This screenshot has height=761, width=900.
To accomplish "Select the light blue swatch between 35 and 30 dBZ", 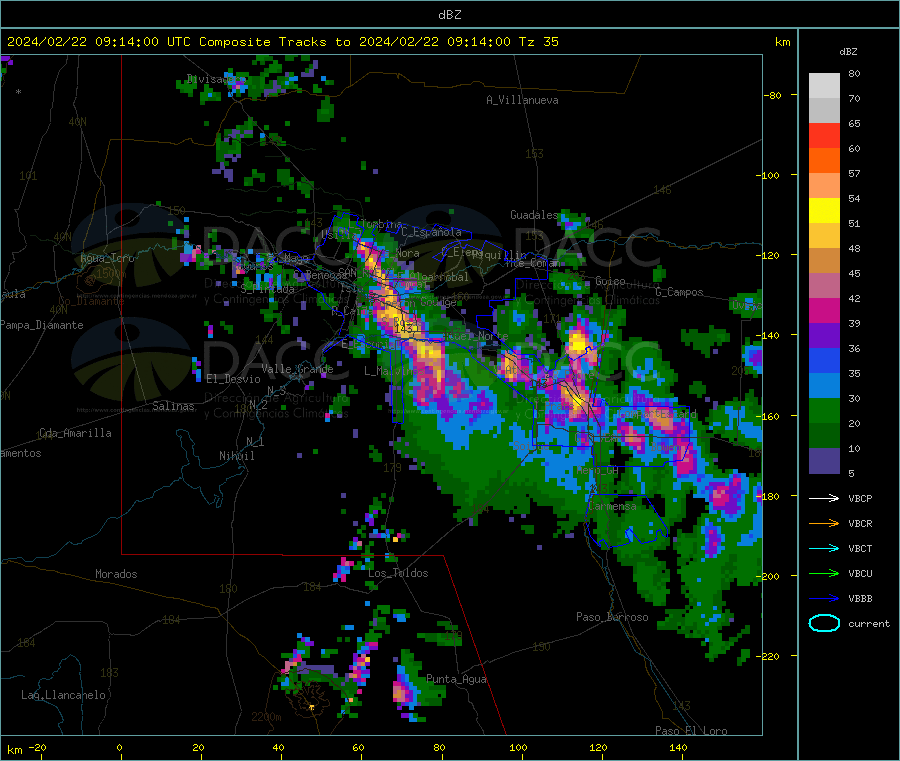I will (824, 386).
